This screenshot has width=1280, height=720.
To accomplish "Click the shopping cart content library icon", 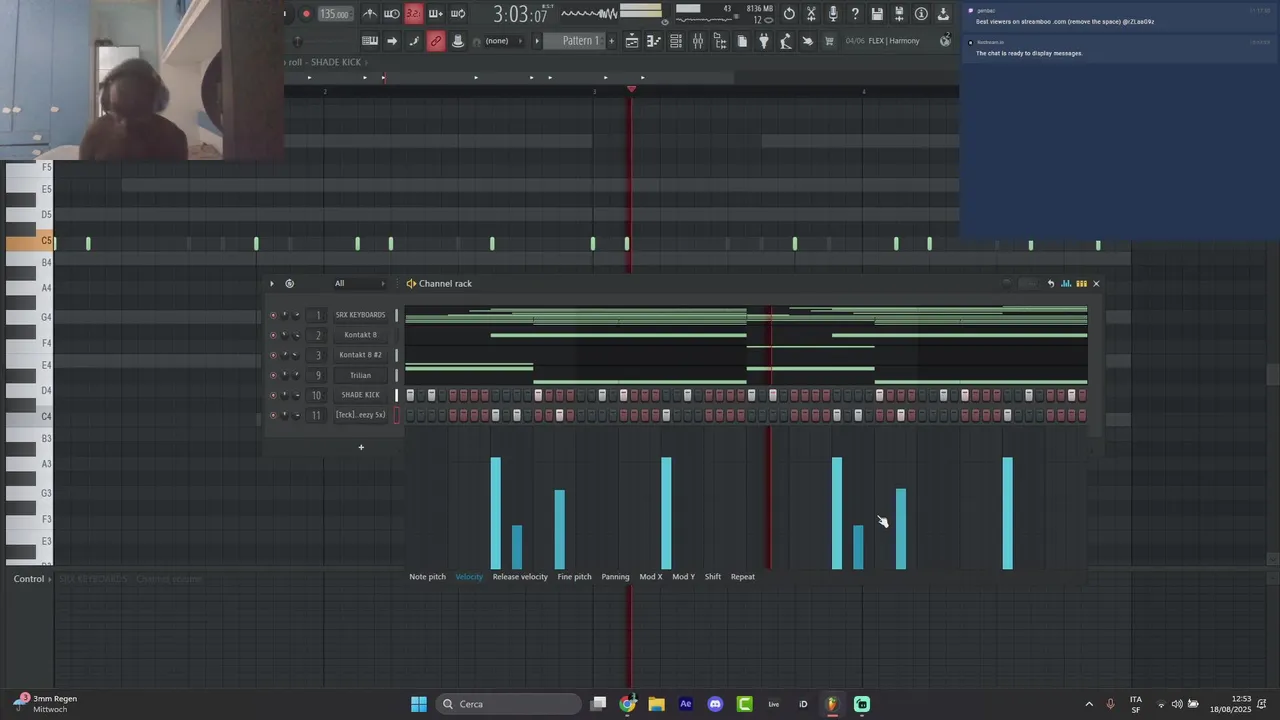I will 829,41.
